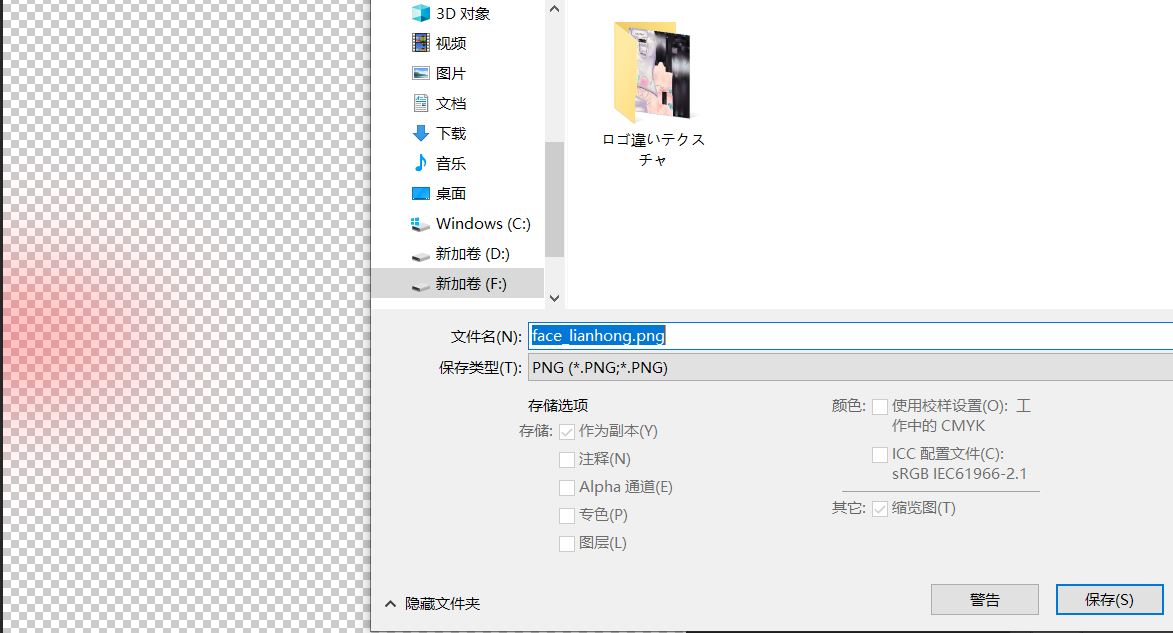1173x633 pixels.
Task: Click the 桌面 desktop icon
Action: pyautogui.click(x=420, y=193)
